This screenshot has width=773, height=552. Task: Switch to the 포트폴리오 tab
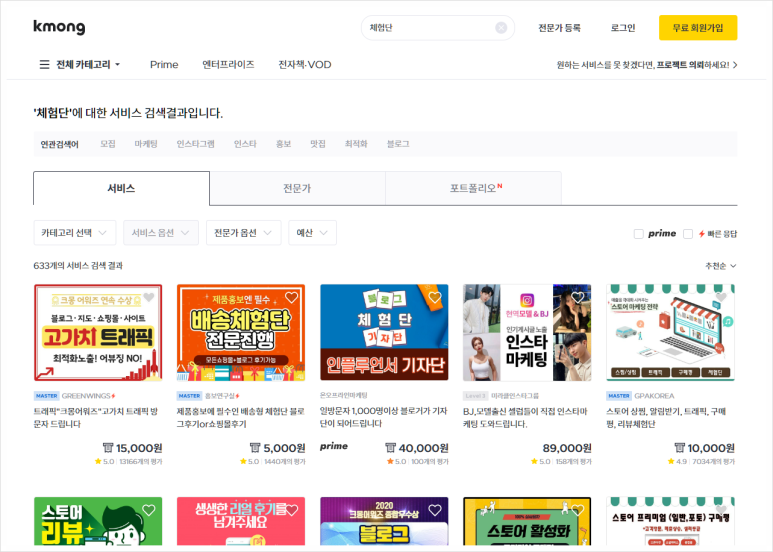point(473,188)
